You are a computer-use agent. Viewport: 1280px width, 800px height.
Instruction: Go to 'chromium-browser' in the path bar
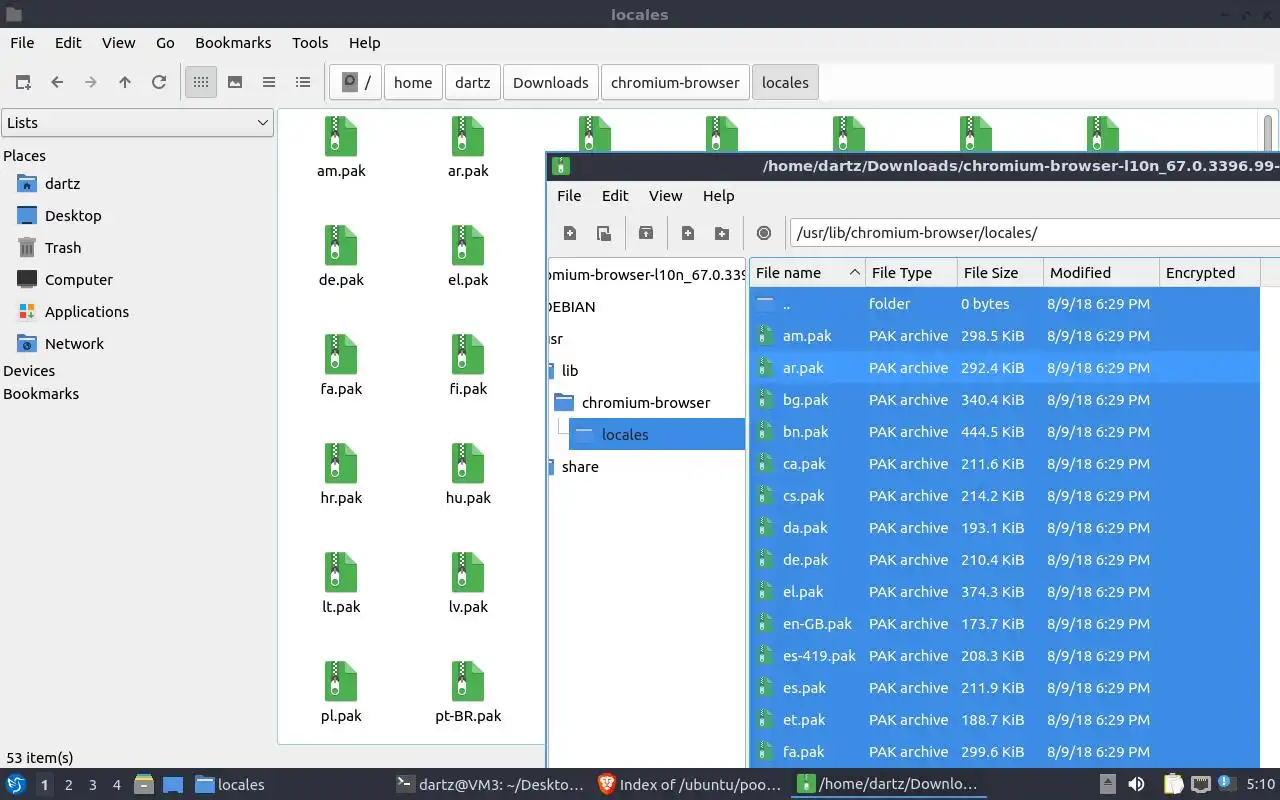point(675,82)
